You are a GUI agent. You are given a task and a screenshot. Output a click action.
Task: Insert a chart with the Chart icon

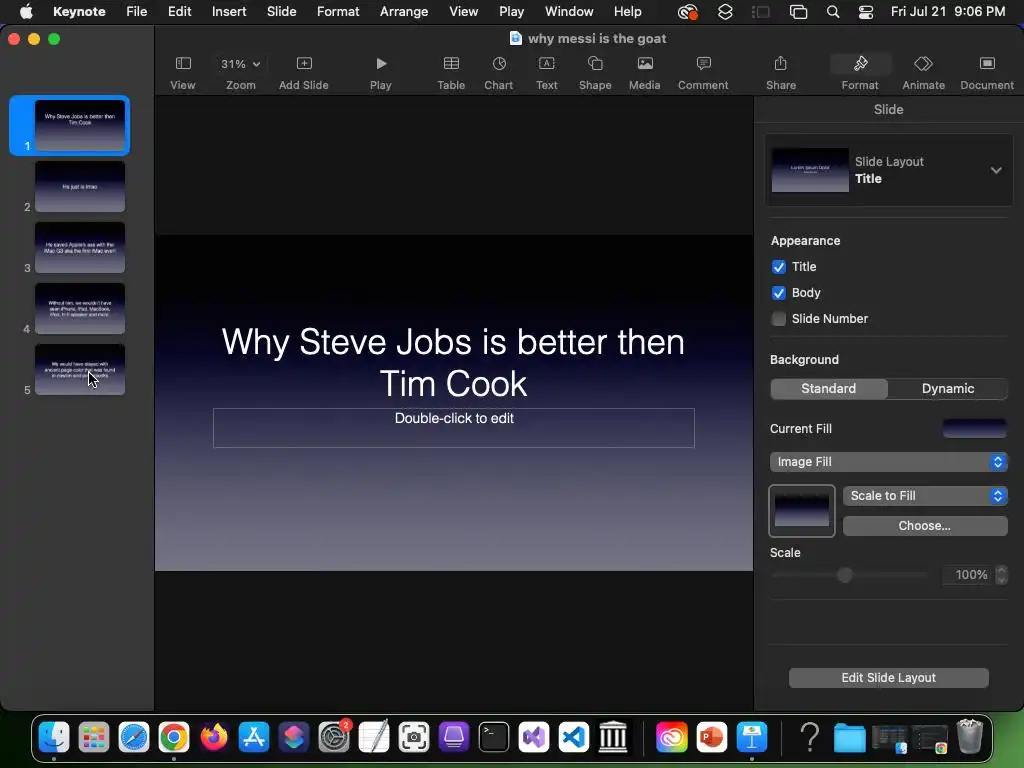[x=499, y=63]
